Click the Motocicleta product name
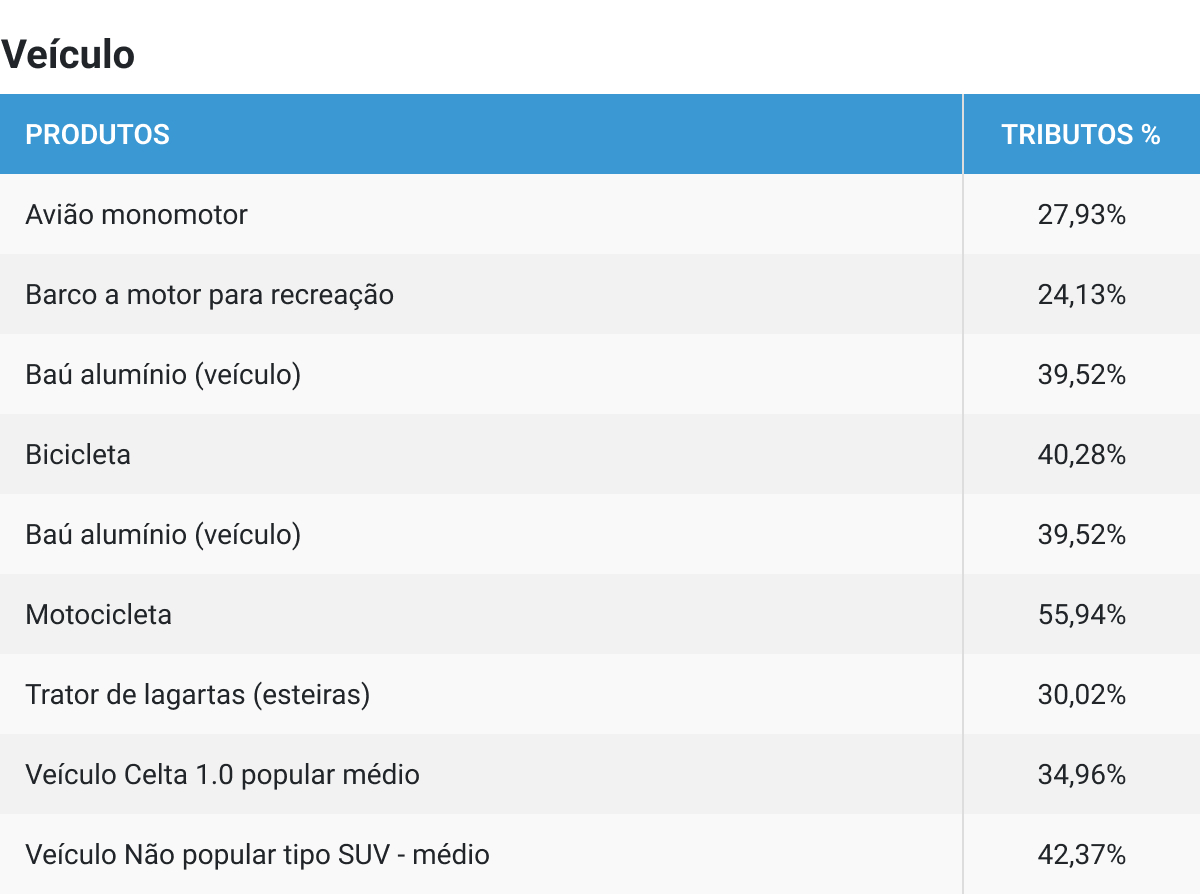The width and height of the screenshot is (1200, 894). 98,614
